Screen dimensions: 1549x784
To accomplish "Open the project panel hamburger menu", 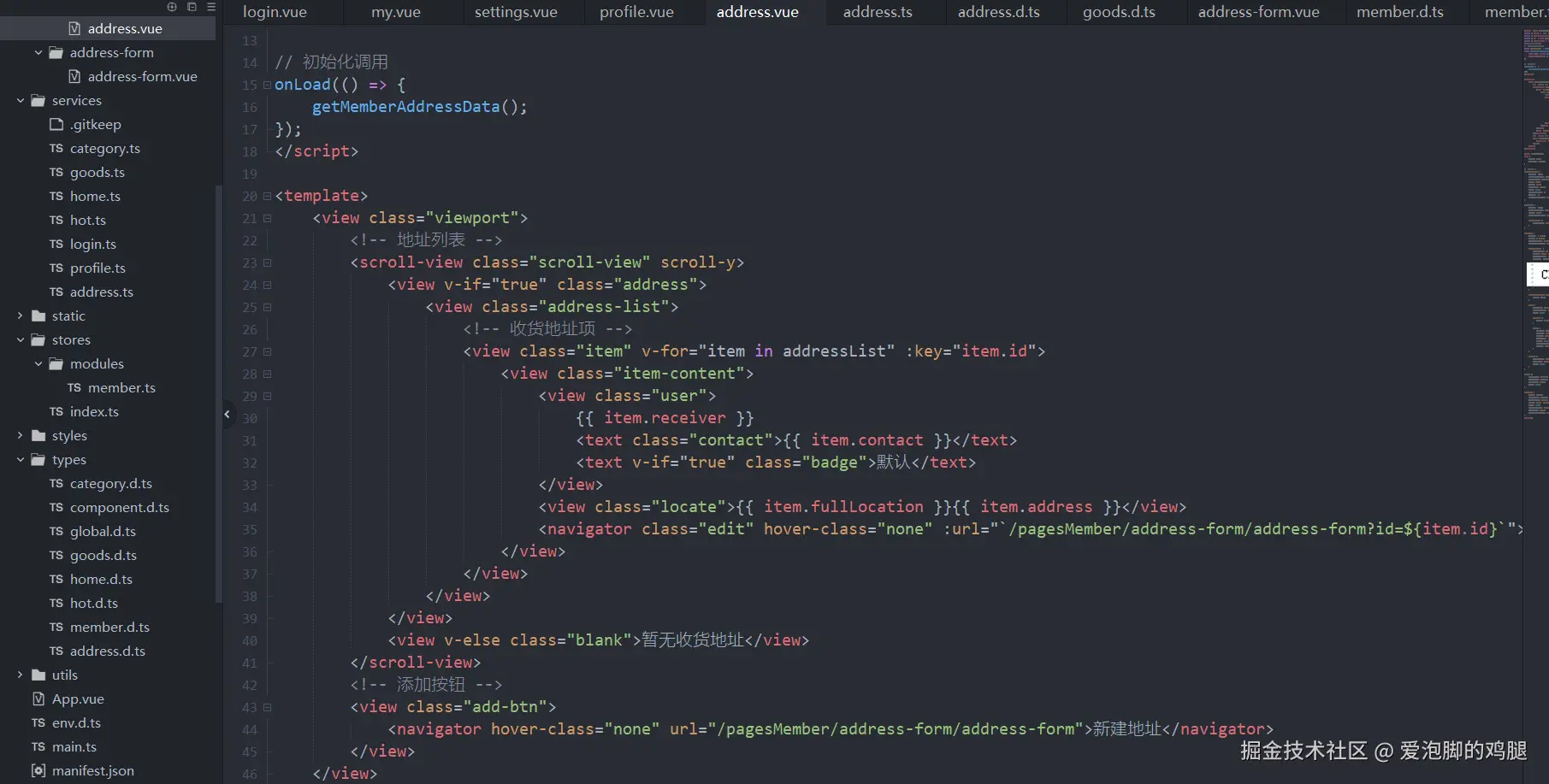I will pyautogui.click(x=211, y=7).
